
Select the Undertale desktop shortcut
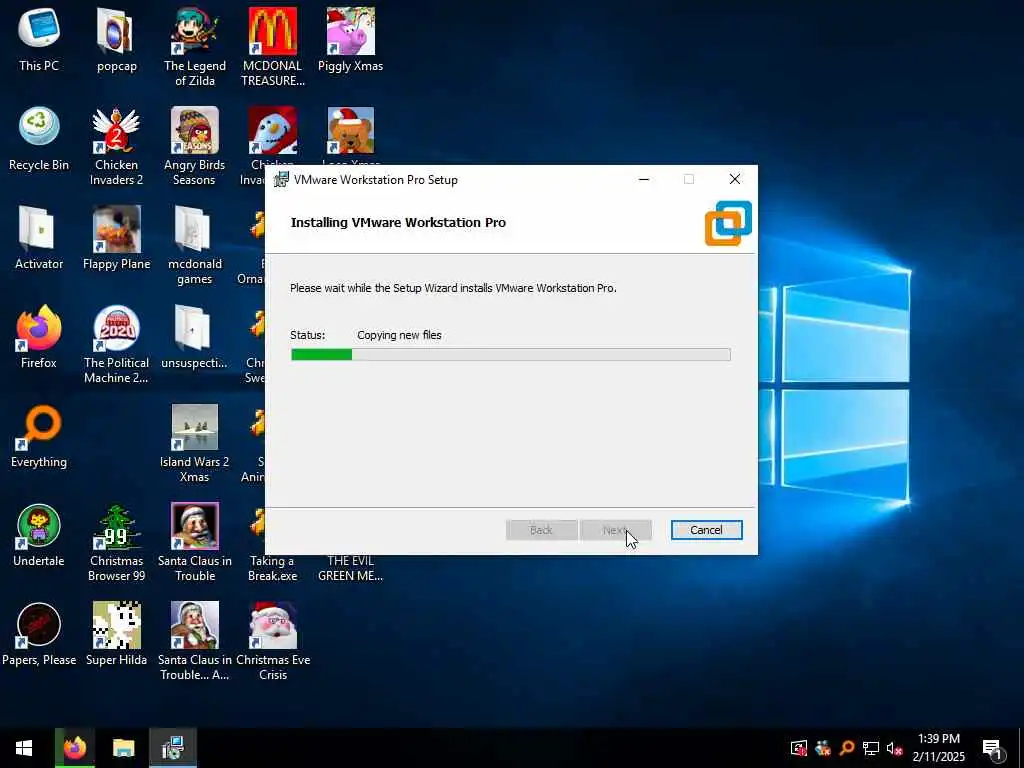point(39,536)
